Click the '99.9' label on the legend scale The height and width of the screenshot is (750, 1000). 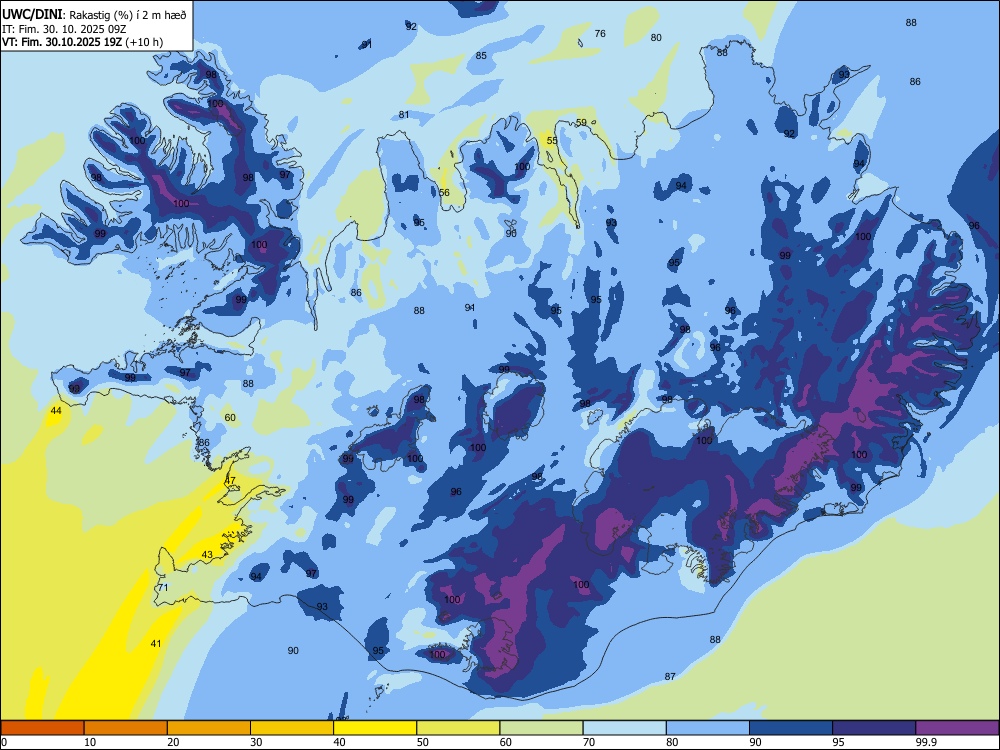(x=925, y=742)
